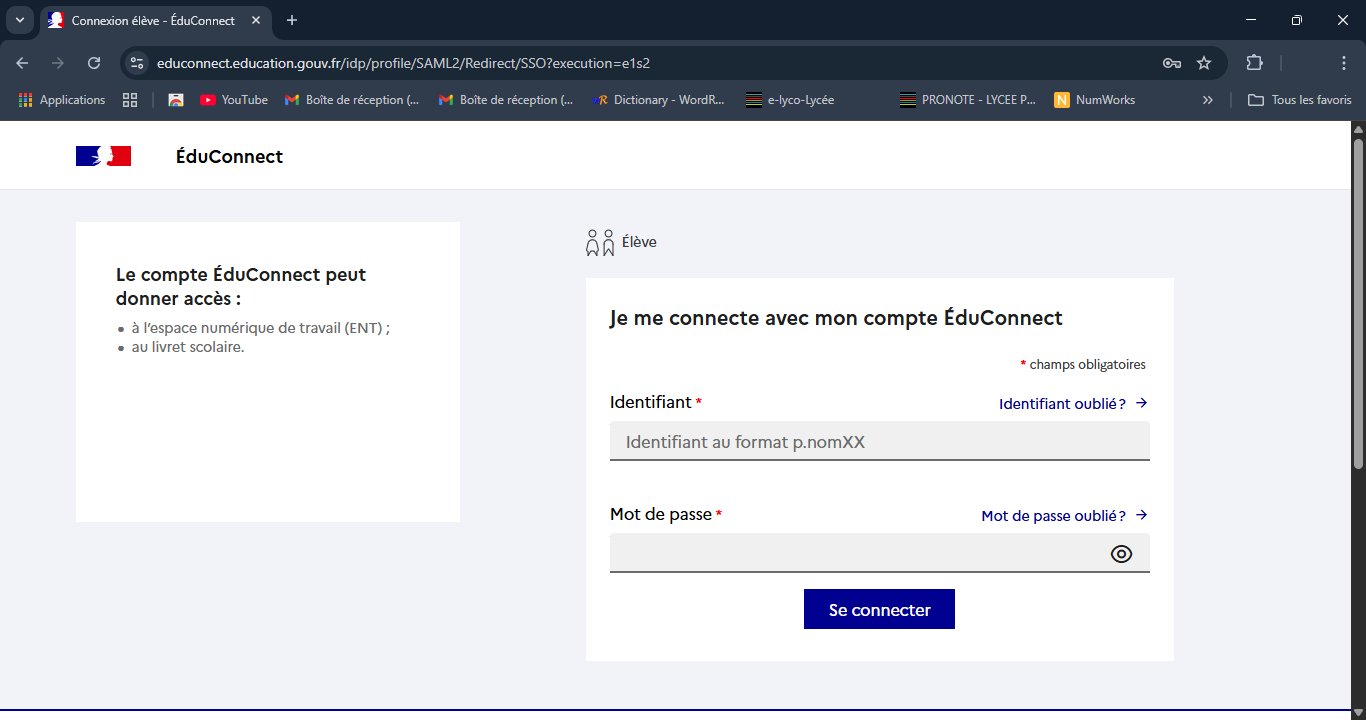Screen dimensions: 1366x720
Task: Go back to previous page
Action: tap(22, 63)
